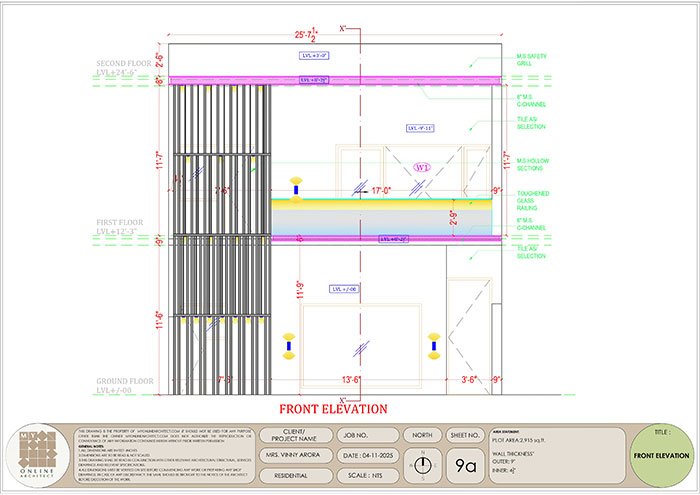
Task: Select the ground floor right wall lamp
Action: click(434, 346)
